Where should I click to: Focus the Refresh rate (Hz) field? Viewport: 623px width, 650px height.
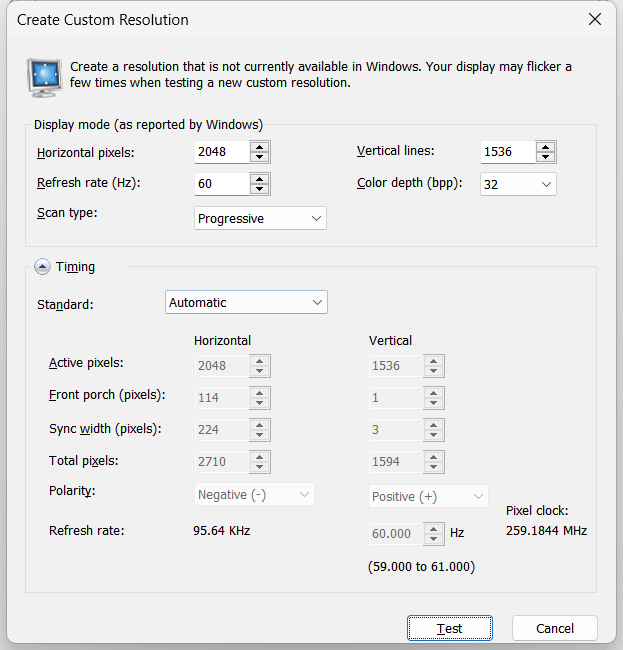coord(221,184)
